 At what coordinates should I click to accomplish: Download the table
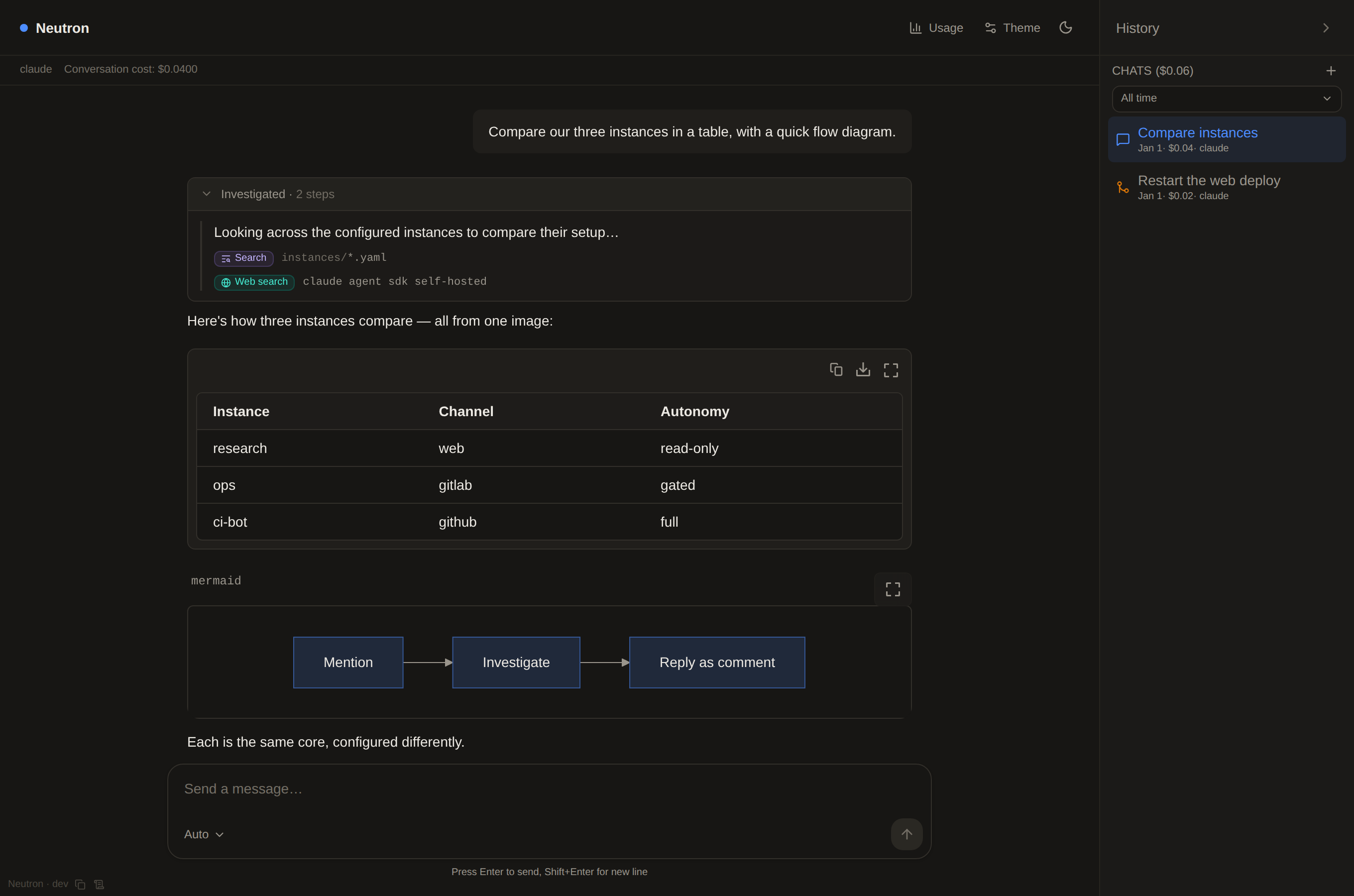(863, 370)
